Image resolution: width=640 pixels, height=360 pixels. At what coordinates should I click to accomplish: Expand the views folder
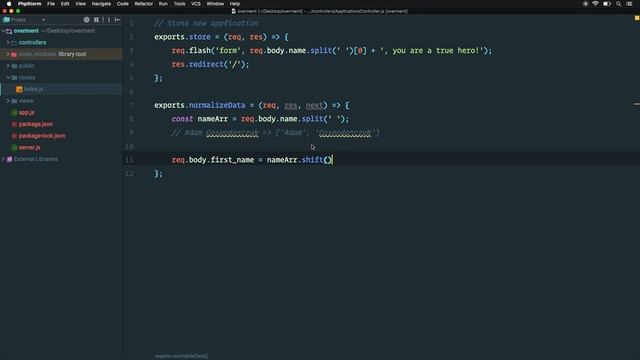pos(8,101)
